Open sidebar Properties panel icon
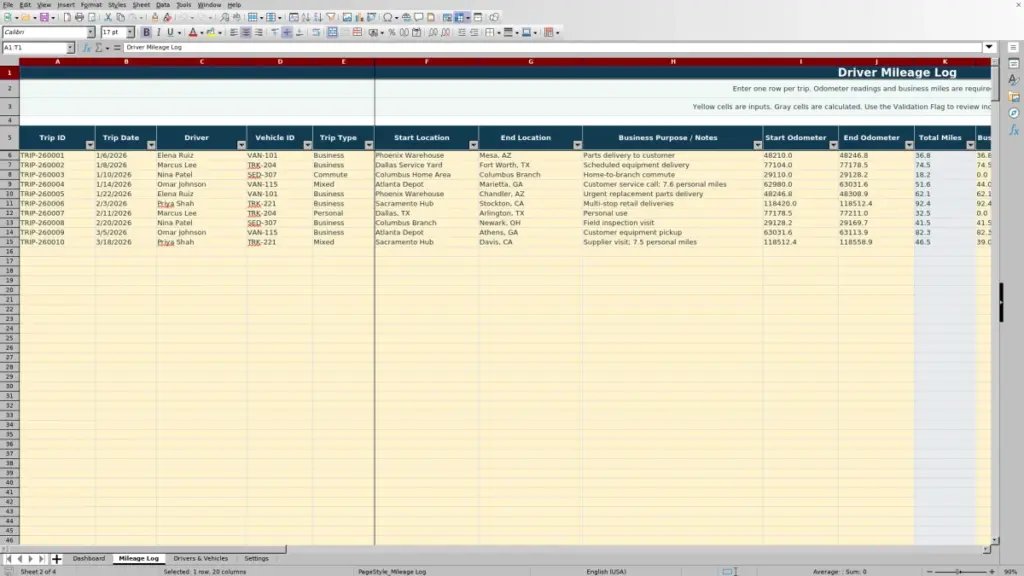The image size is (1024, 576). [1014, 63]
